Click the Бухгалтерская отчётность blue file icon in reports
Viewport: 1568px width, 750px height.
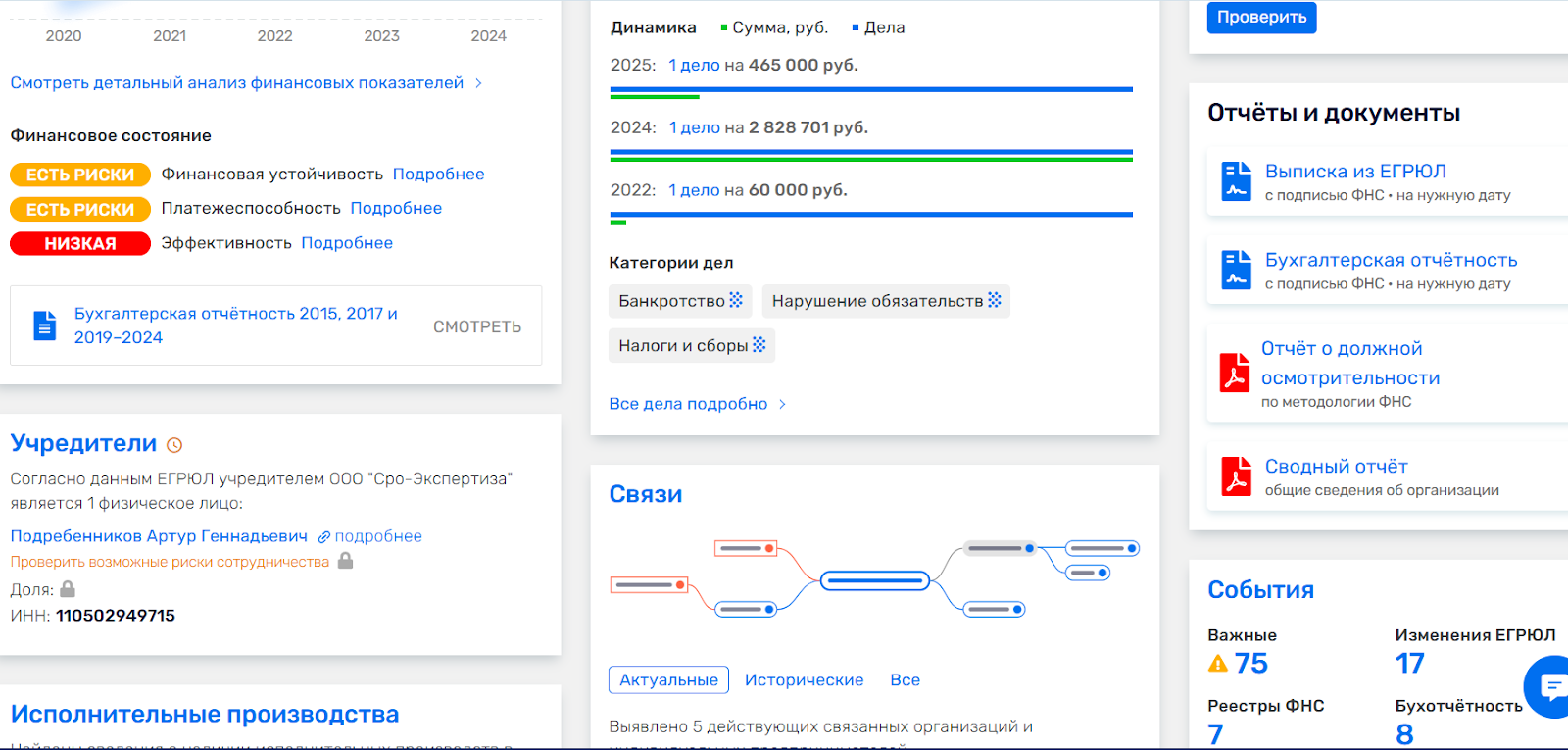pos(1236,271)
